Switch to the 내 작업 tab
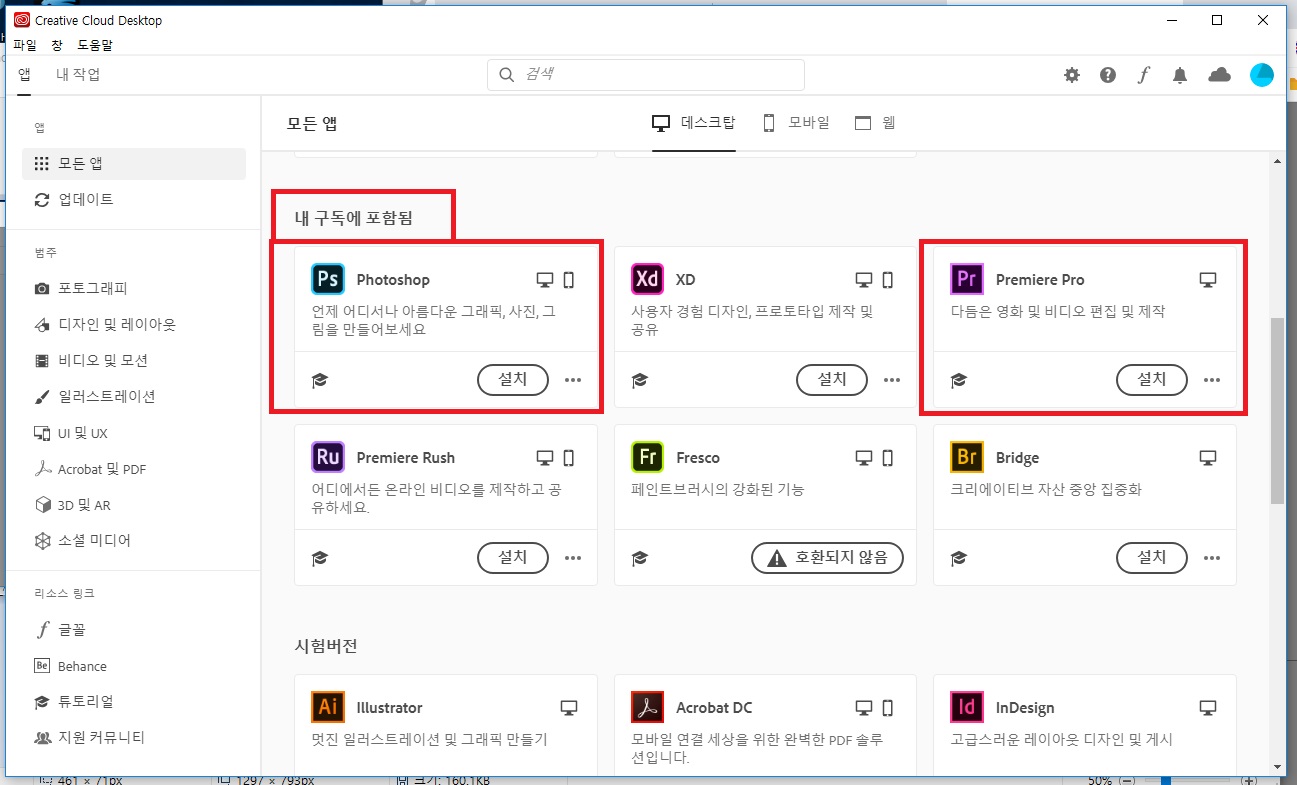The height and width of the screenshot is (785, 1297). point(78,75)
